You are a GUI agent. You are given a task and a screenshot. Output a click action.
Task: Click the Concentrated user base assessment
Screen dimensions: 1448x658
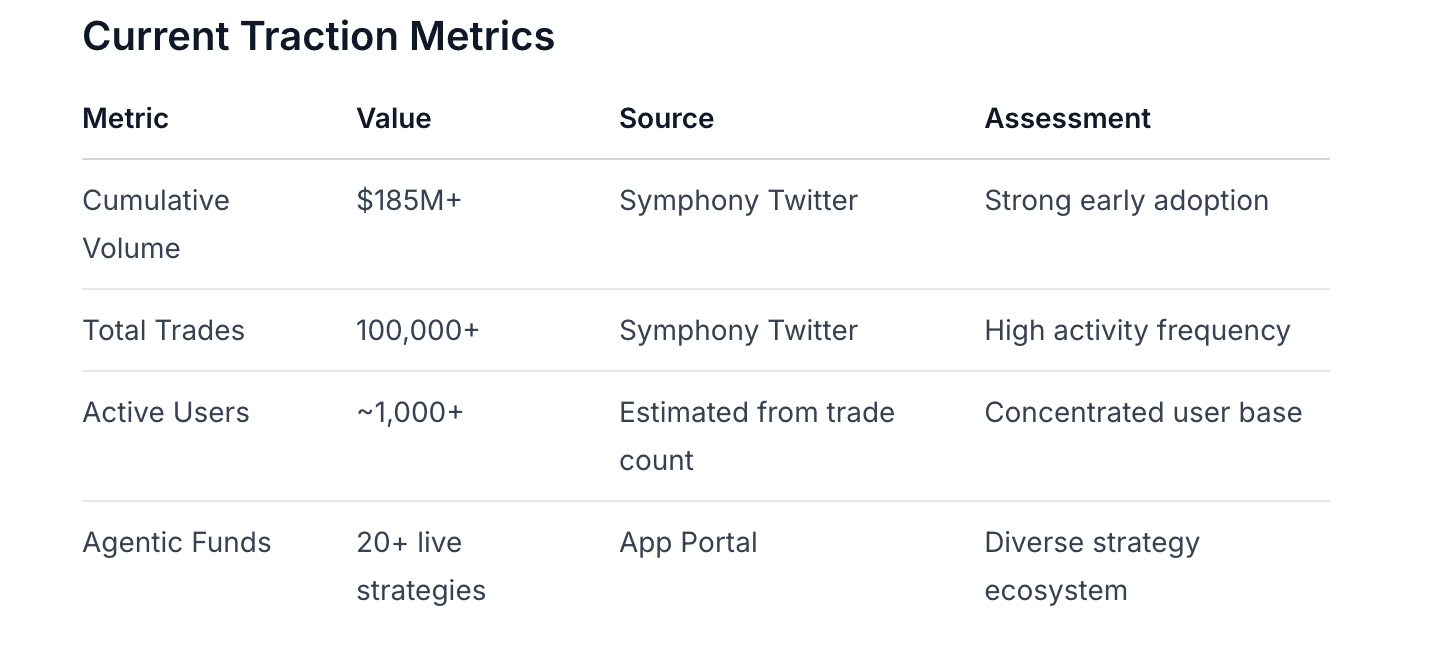(x=1143, y=412)
